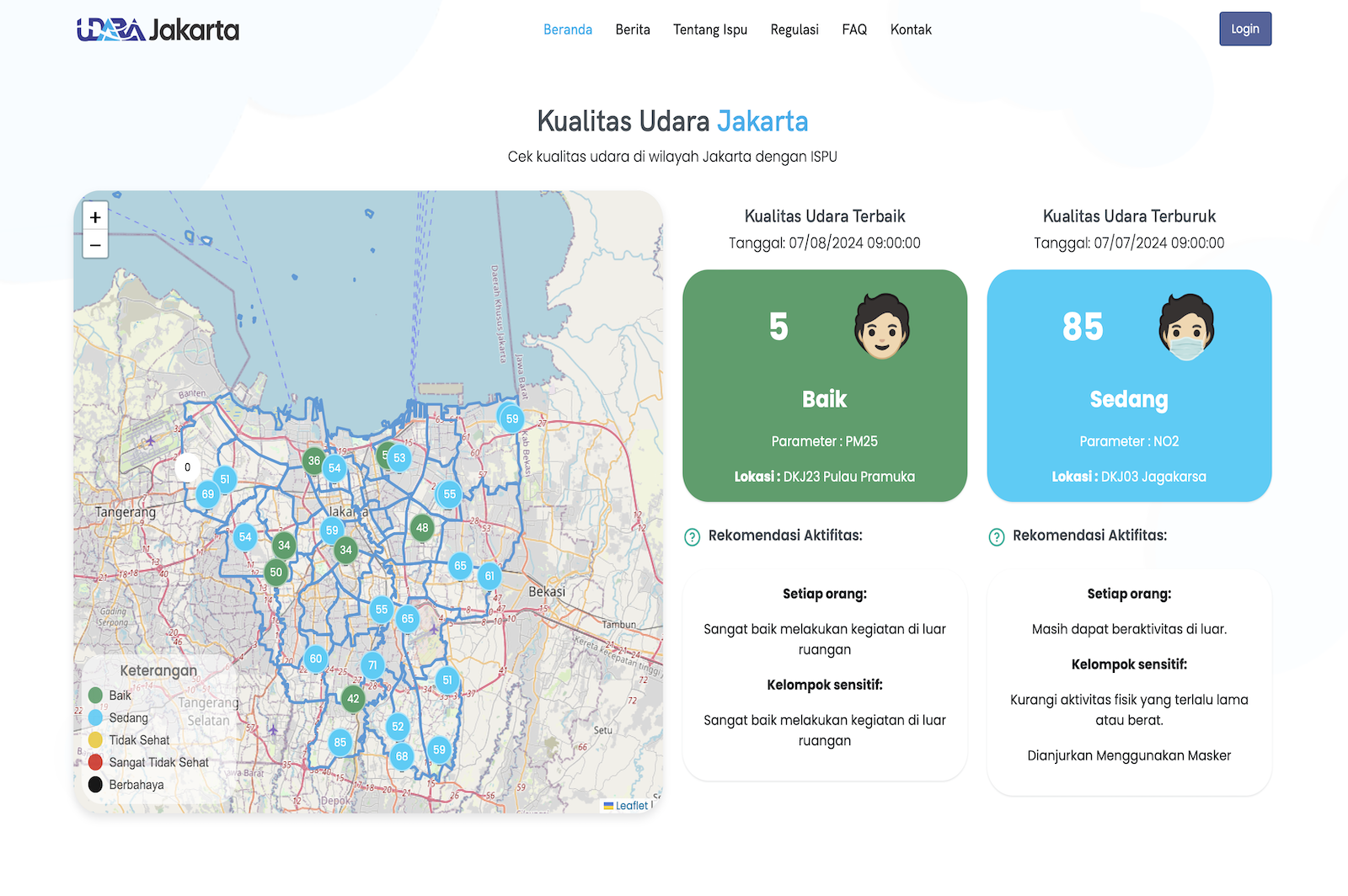Click the red Sangat Tidak Sehat legend dot
This screenshot has height=896, width=1348.
click(x=95, y=762)
